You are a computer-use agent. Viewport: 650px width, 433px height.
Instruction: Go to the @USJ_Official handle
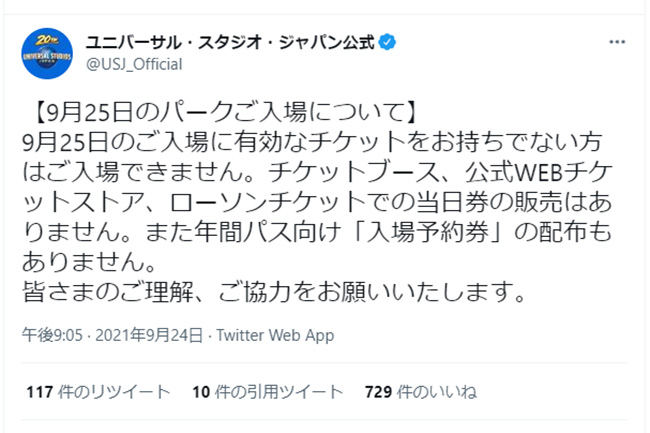coord(135,65)
